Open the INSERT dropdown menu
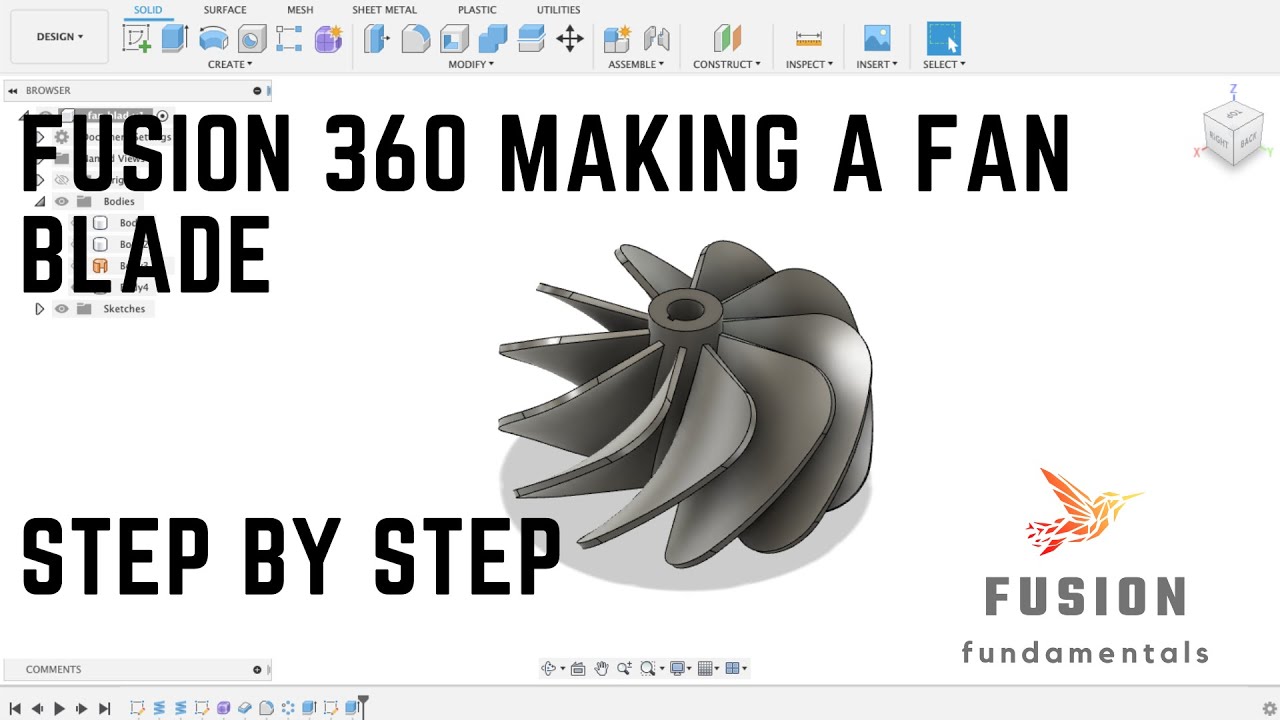Image resolution: width=1280 pixels, height=720 pixels. [x=877, y=64]
